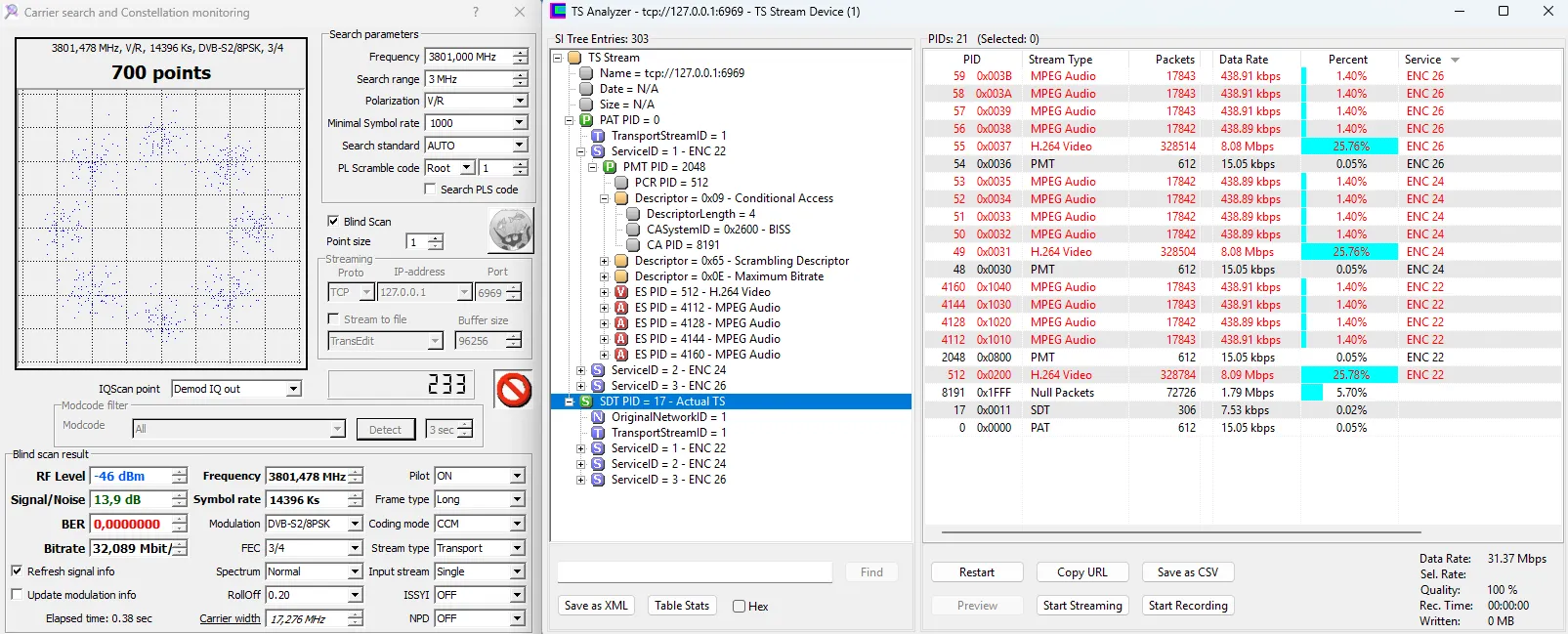Click the Find search text field
1568x634 pixels.
[x=695, y=572]
